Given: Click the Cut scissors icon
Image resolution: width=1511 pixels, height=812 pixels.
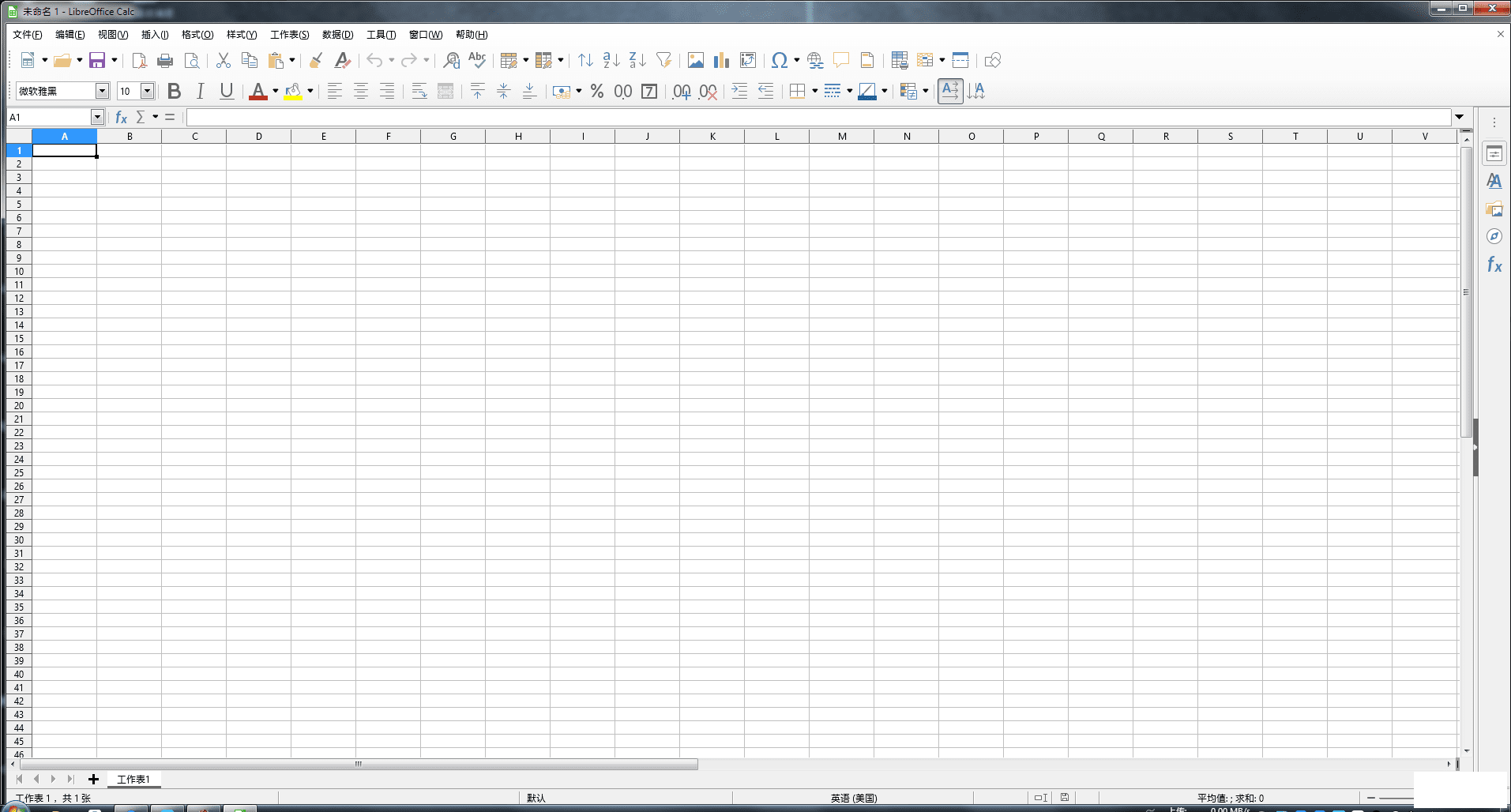Looking at the screenshot, I should tap(224, 60).
